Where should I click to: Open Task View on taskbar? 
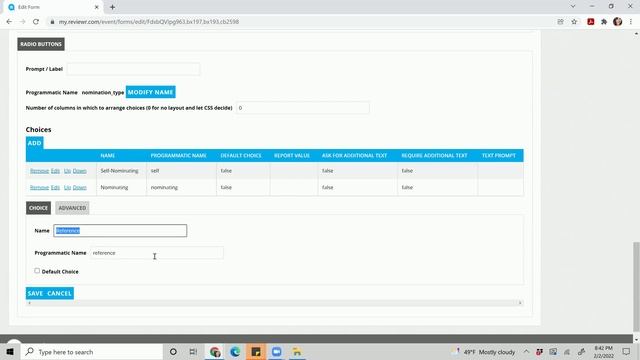[x=193, y=351]
